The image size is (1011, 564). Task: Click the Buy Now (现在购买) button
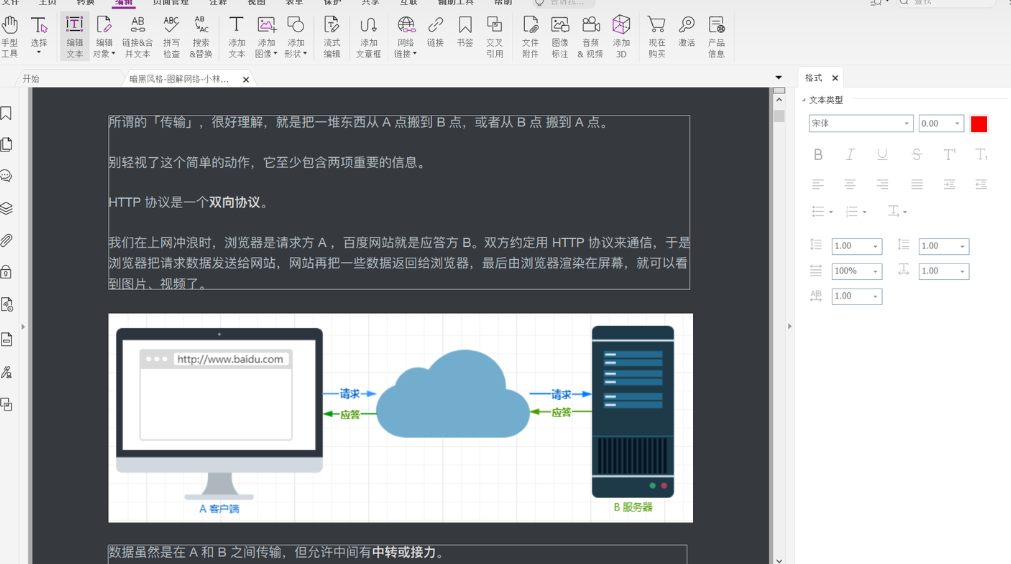pyautogui.click(x=656, y=36)
